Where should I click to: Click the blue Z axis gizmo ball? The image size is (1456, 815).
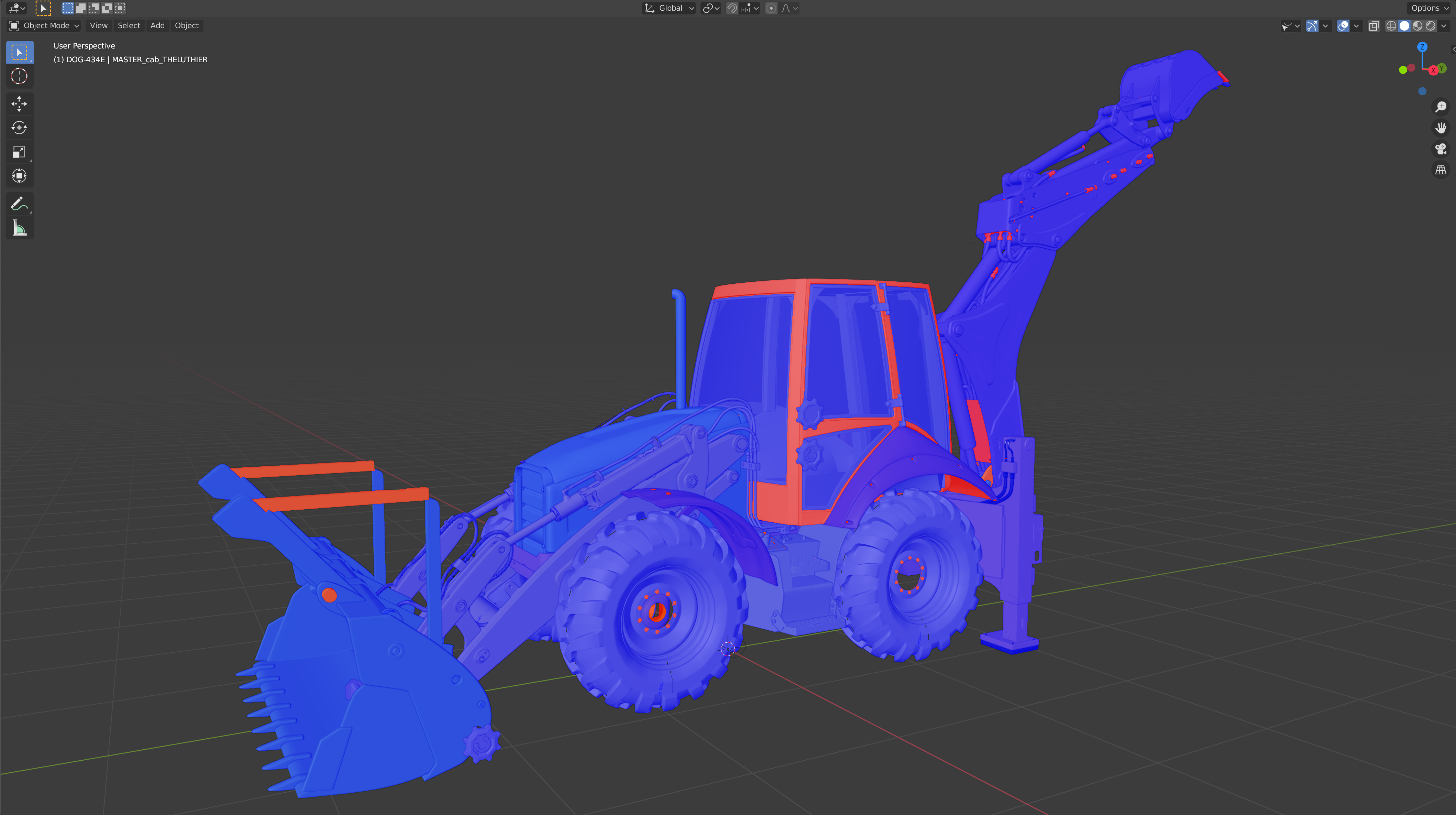[1422, 47]
